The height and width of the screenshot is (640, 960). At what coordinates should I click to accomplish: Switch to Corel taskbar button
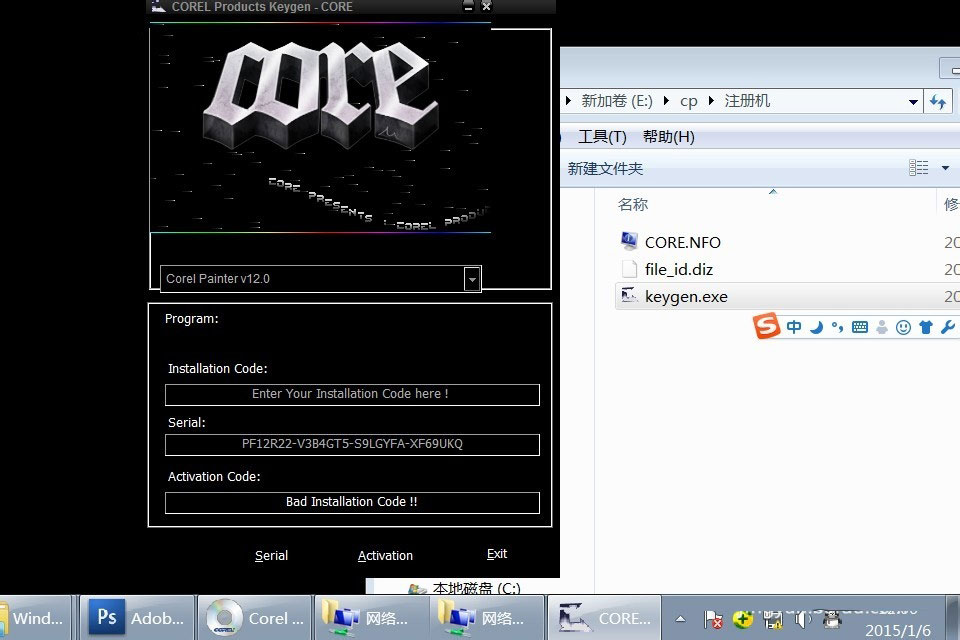255,618
